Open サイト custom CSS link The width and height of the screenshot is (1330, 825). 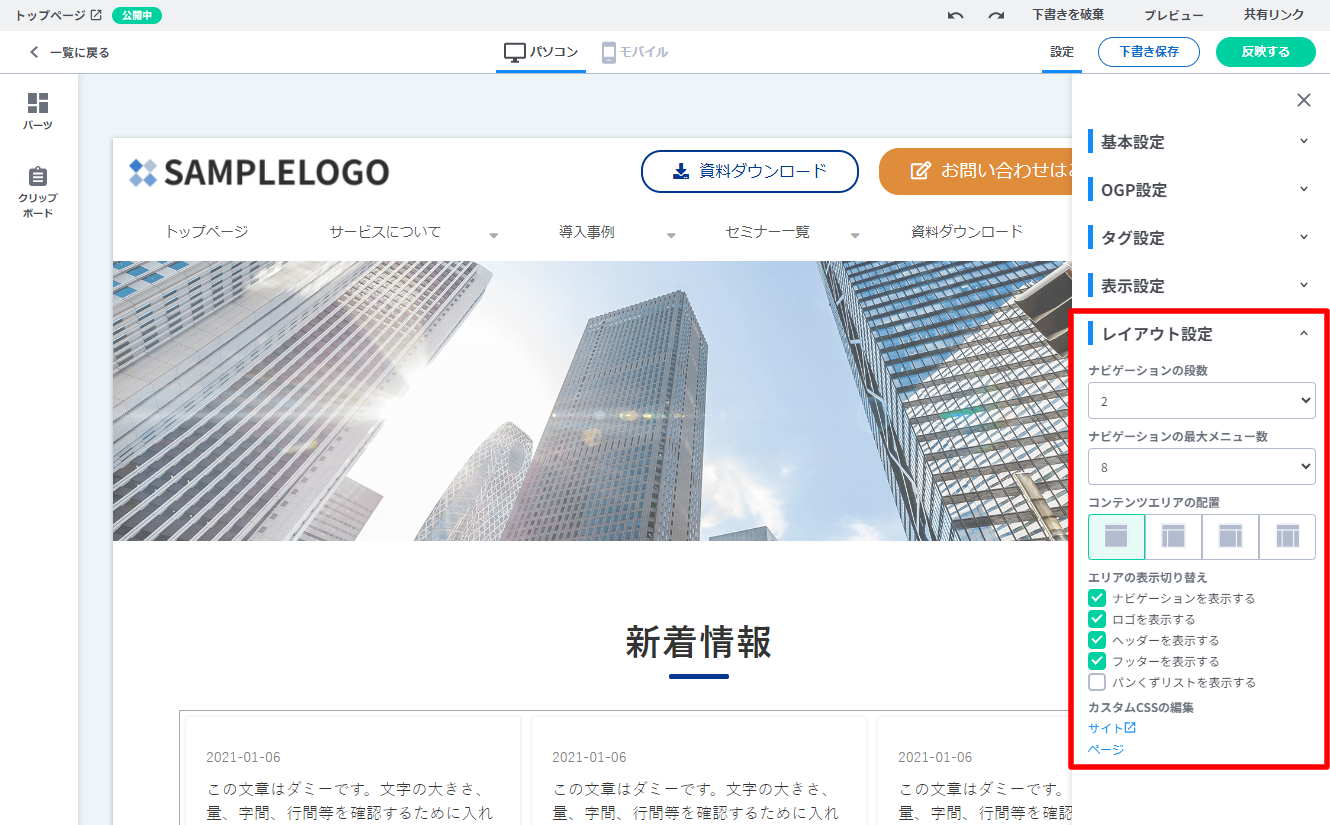click(x=1105, y=728)
